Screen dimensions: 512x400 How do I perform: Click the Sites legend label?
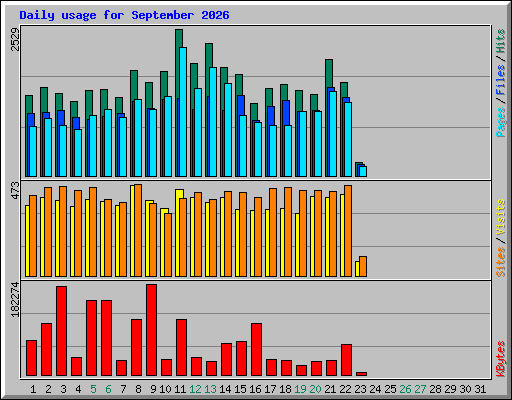pyautogui.click(x=500, y=262)
